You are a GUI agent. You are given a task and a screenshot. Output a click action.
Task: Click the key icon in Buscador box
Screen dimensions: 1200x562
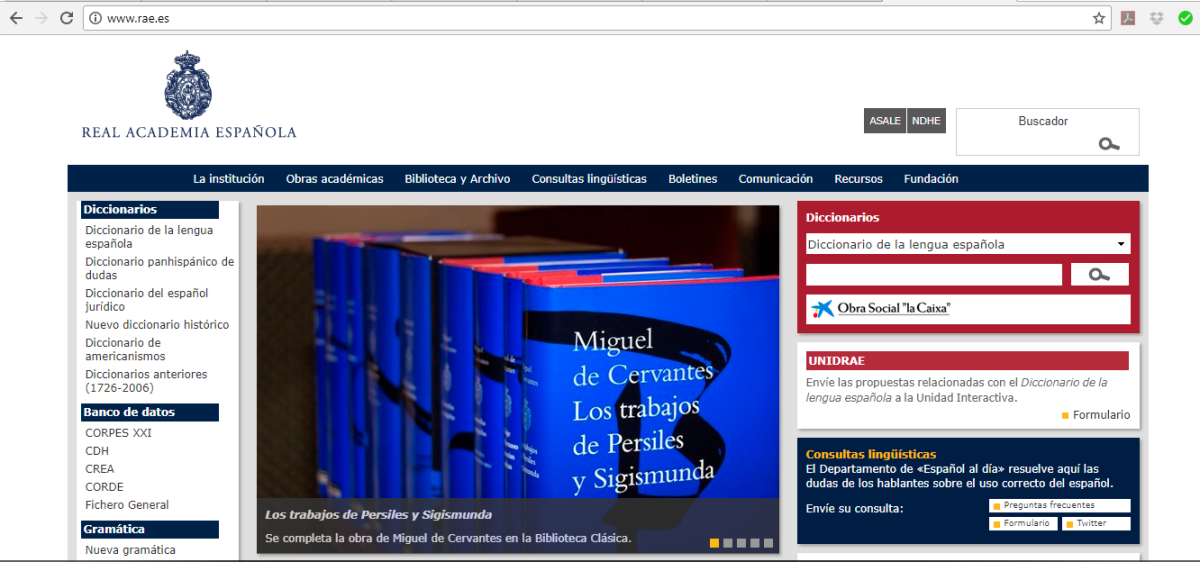(1109, 144)
